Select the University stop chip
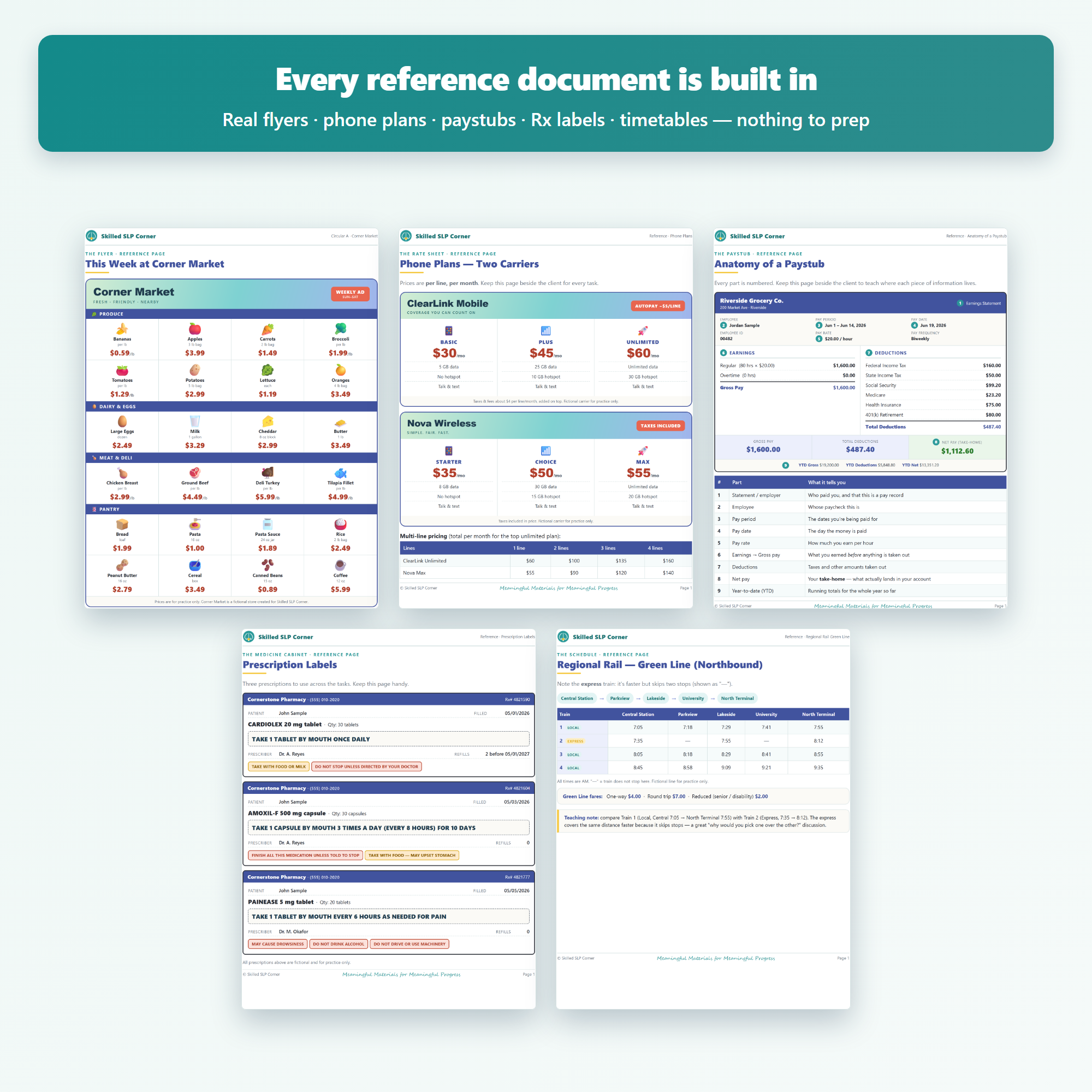 [693, 698]
